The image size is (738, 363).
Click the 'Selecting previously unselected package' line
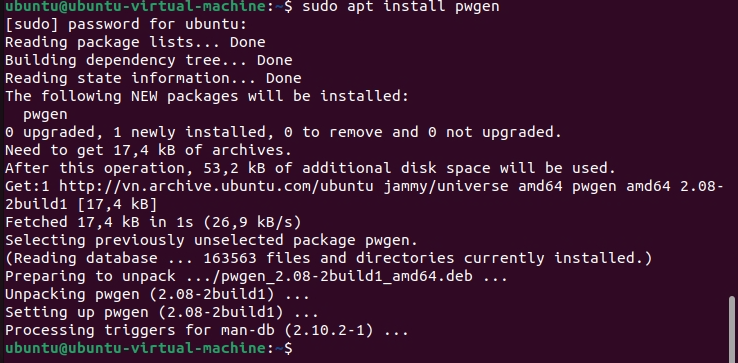(211, 241)
